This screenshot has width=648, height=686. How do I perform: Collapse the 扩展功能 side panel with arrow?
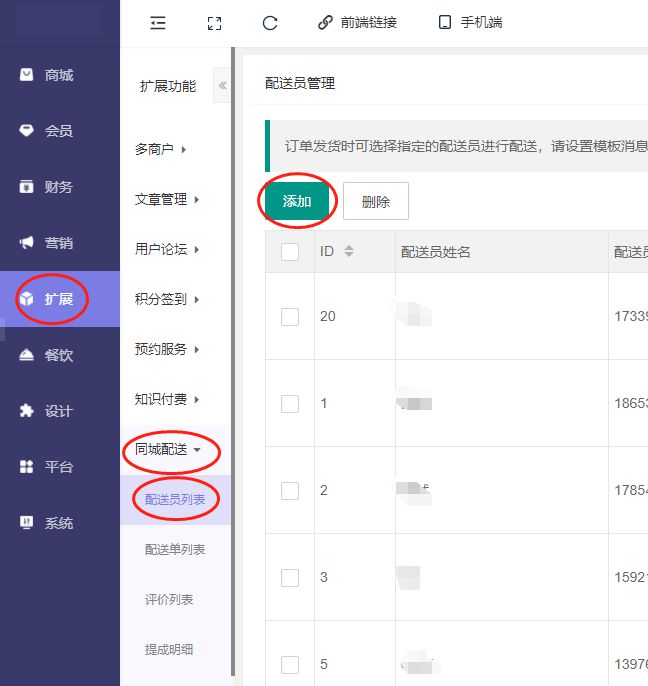[x=222, y=86]
